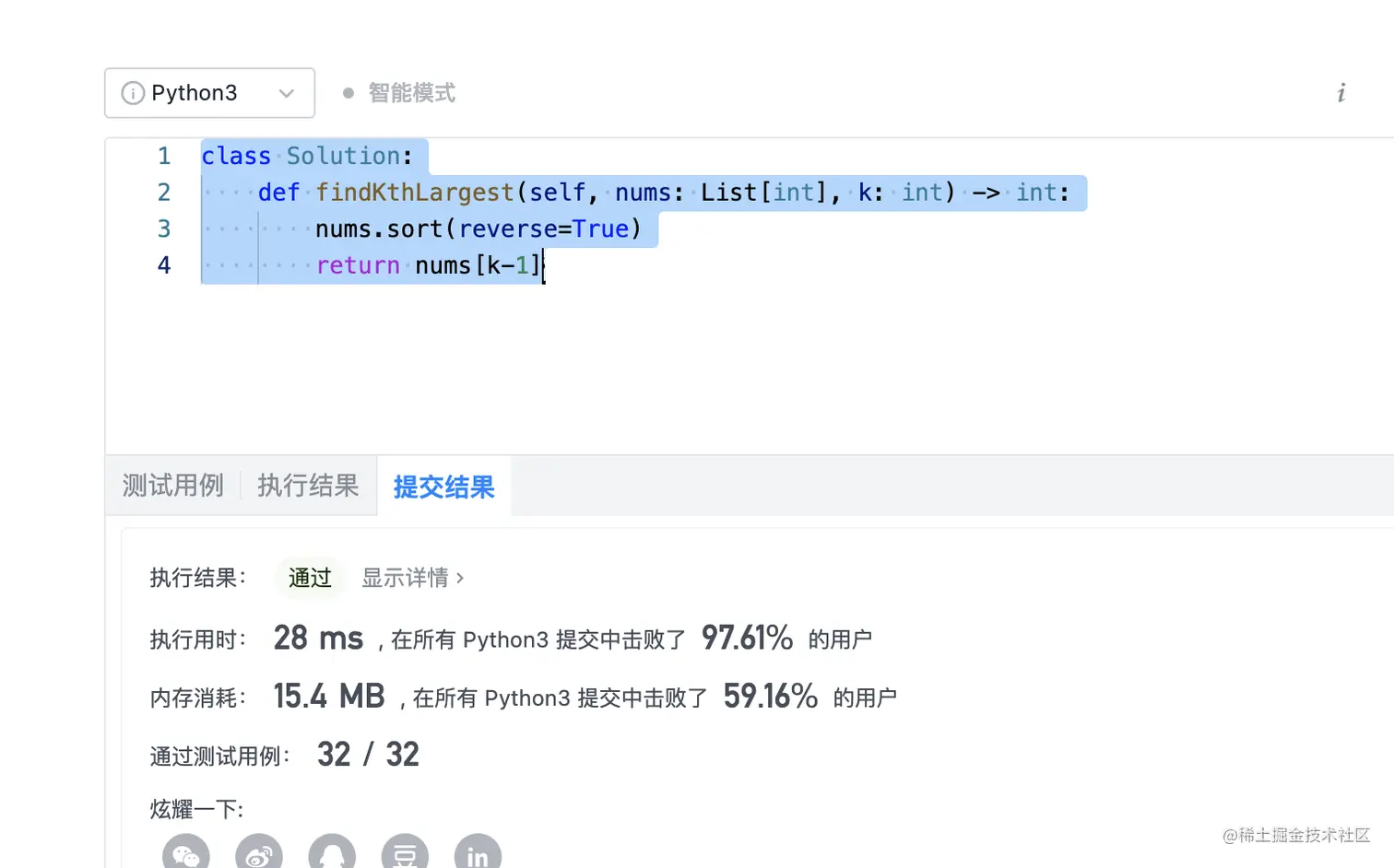Open the 显示详情 link

tap(405, 578)
